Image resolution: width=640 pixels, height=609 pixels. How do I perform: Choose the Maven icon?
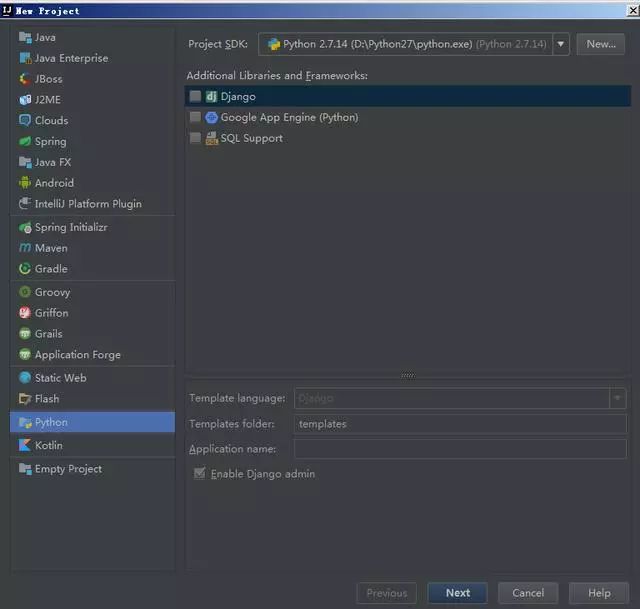25,248
